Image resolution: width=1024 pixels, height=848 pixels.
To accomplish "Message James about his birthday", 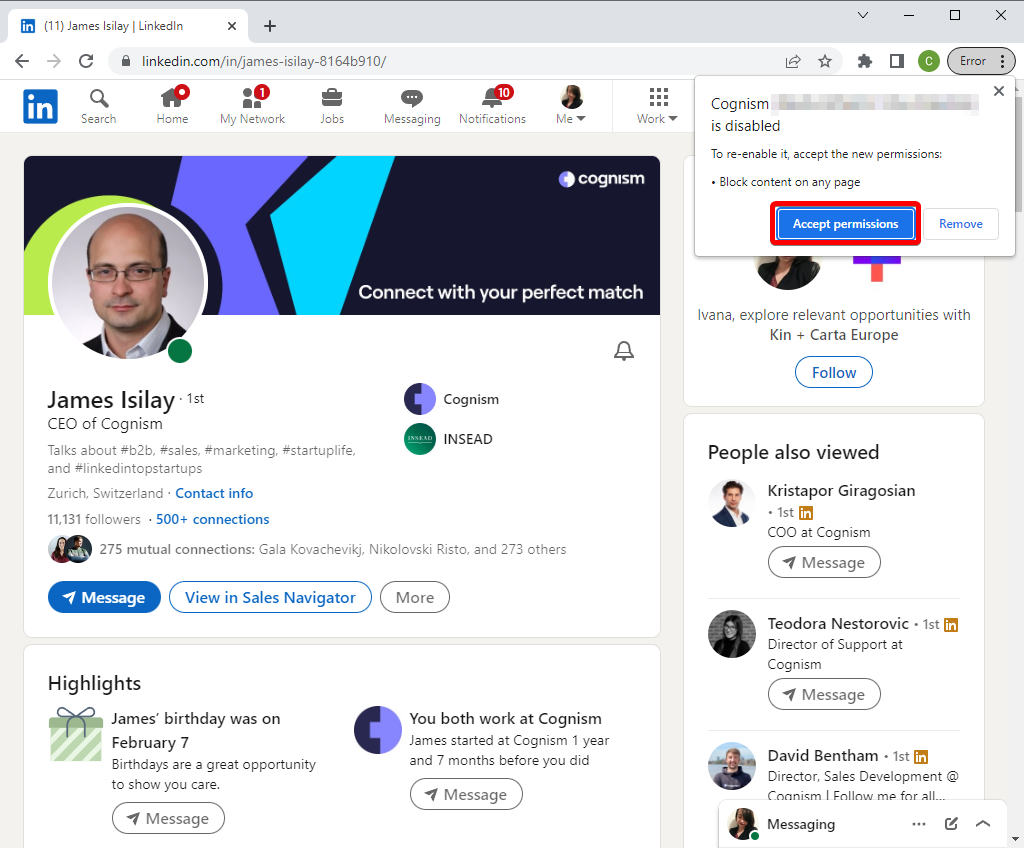I will click(x=168, y=819).
